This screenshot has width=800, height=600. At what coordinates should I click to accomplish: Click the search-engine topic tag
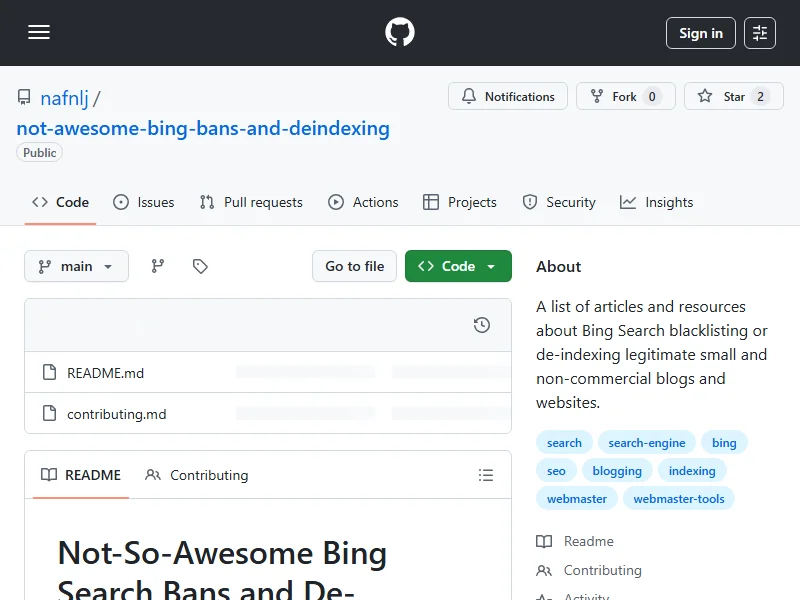tap(647, 443)
